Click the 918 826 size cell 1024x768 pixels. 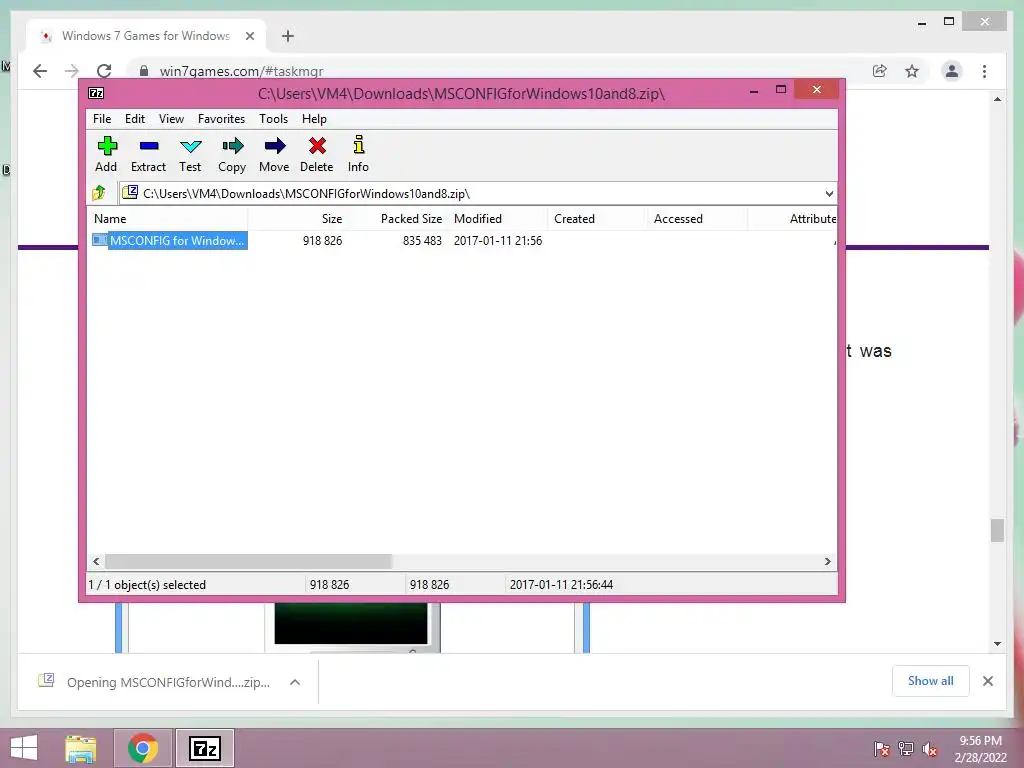[x=322, y=240]
